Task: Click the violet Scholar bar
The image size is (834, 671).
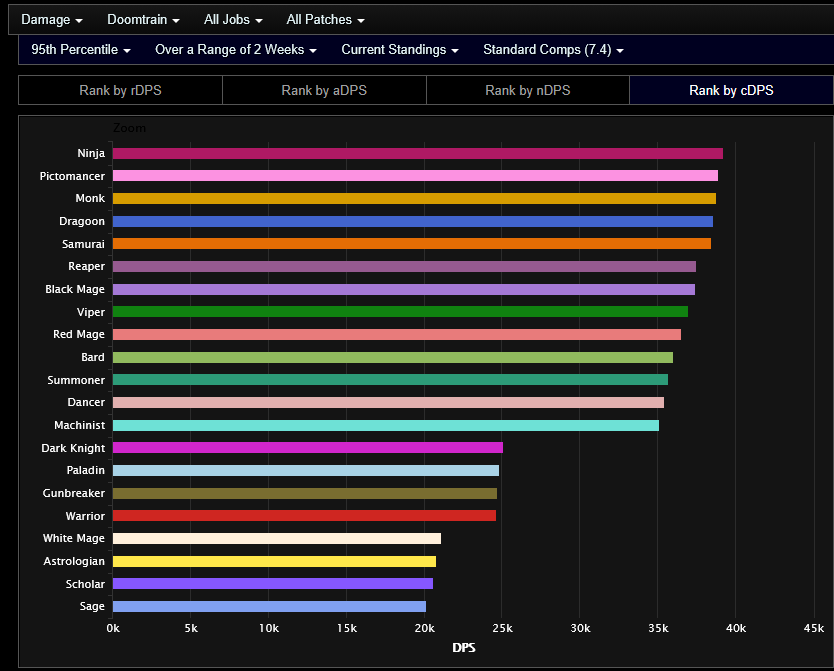Action: tap(273, 584)
